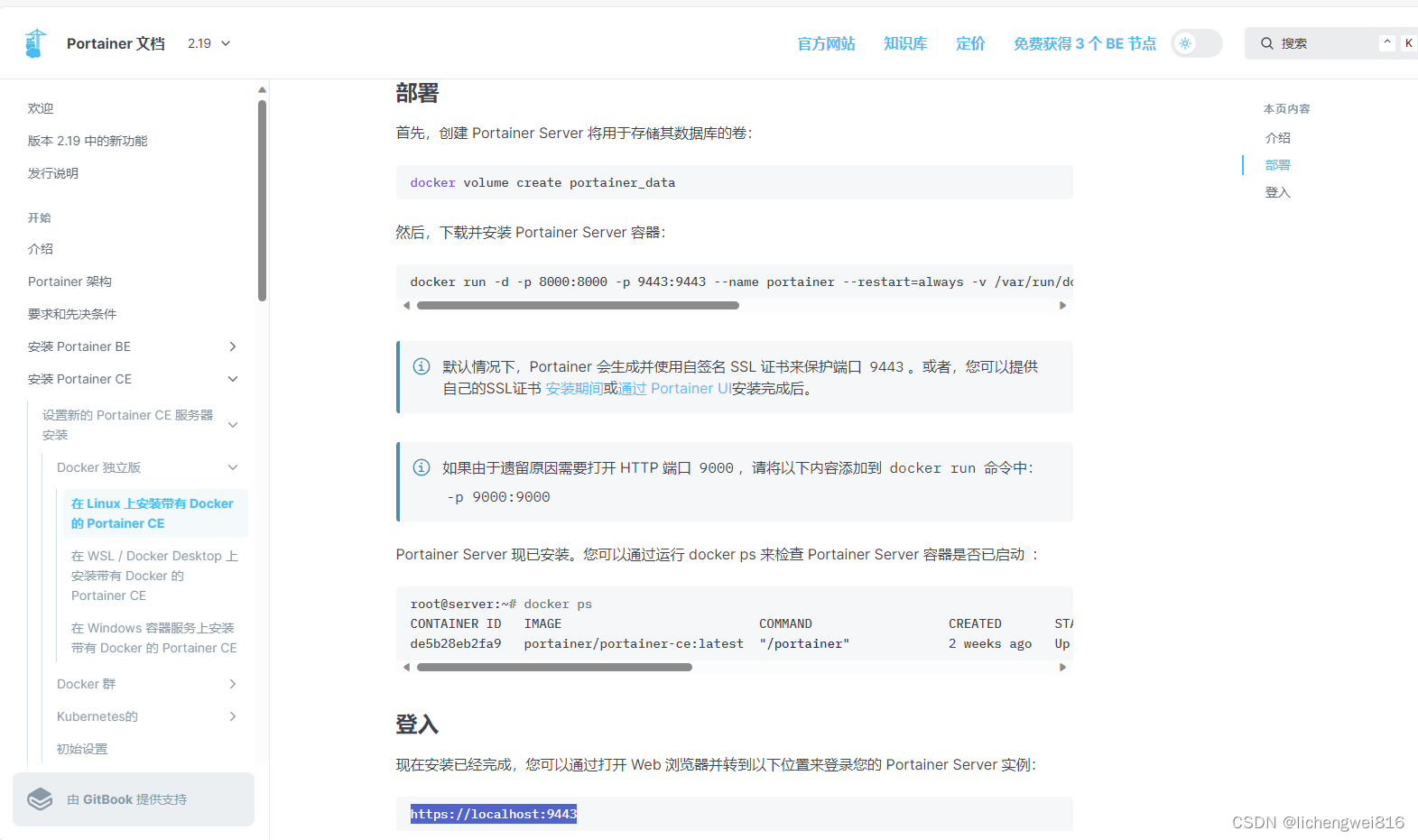Open 免费获得 3 个 BE 节点 link
The image size is (1418, 840).
tap(1084, 43)
